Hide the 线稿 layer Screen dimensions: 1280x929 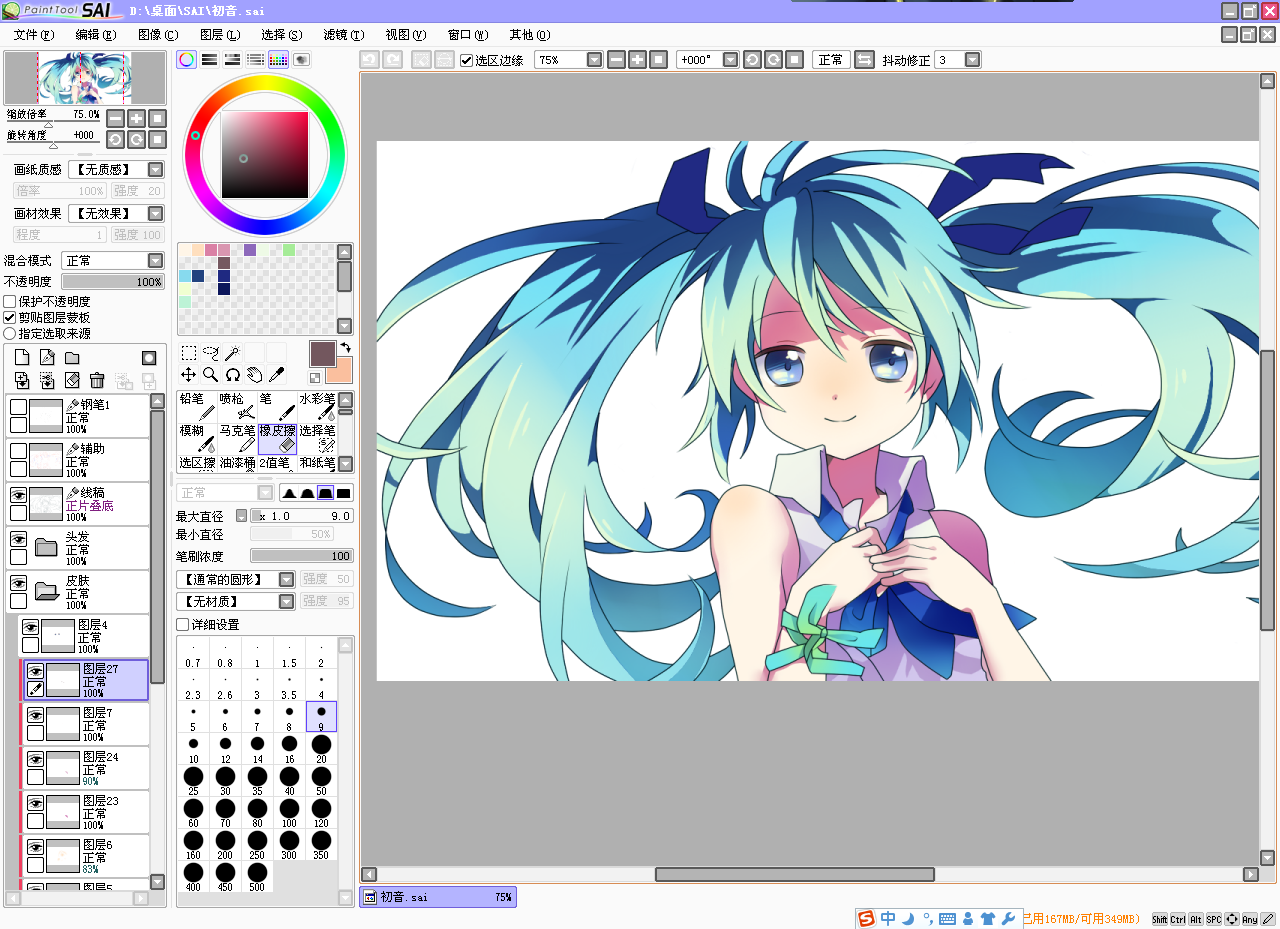point(18,495)
